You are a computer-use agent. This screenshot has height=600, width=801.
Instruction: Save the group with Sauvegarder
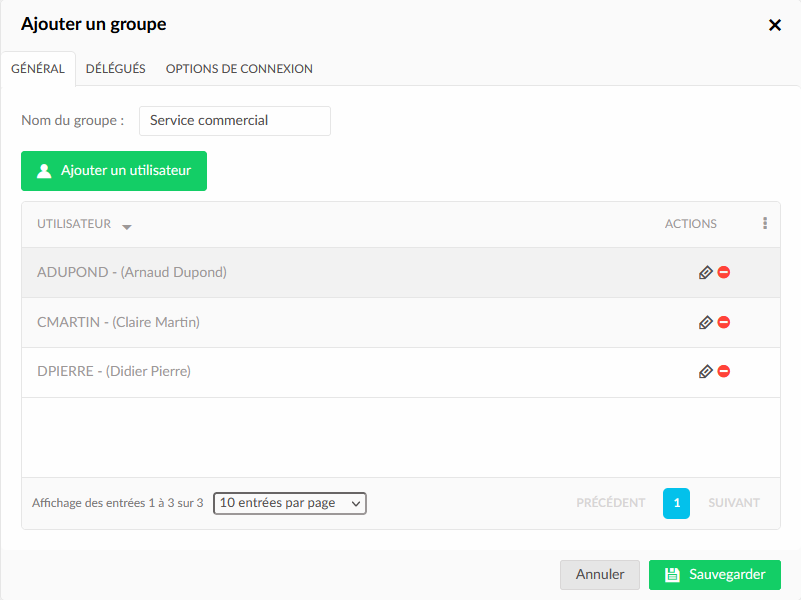point(715,575)
